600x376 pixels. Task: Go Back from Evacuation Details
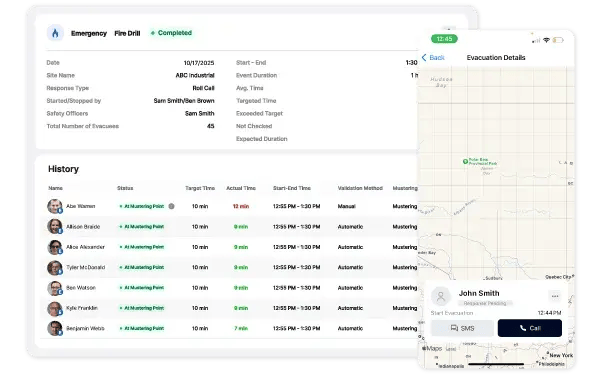coord(433,57)
